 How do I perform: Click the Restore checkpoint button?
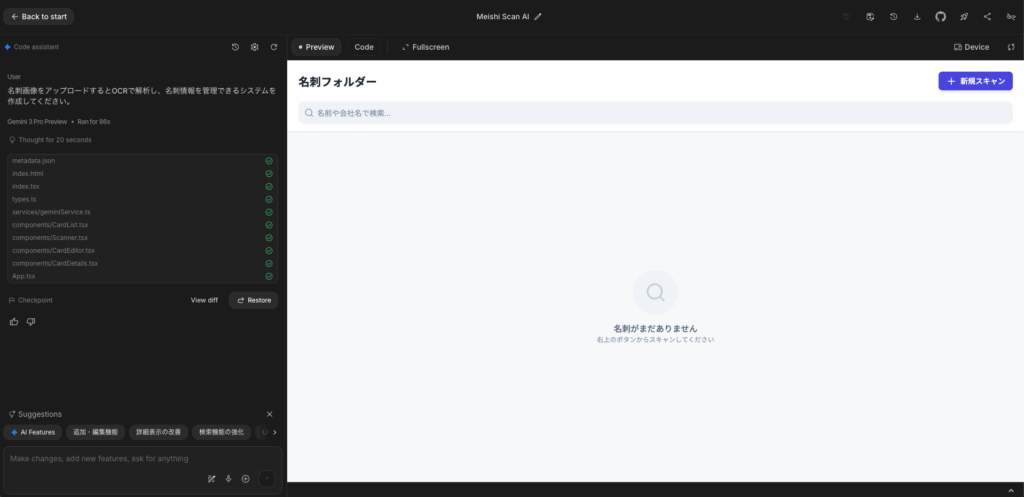[254, 300]
